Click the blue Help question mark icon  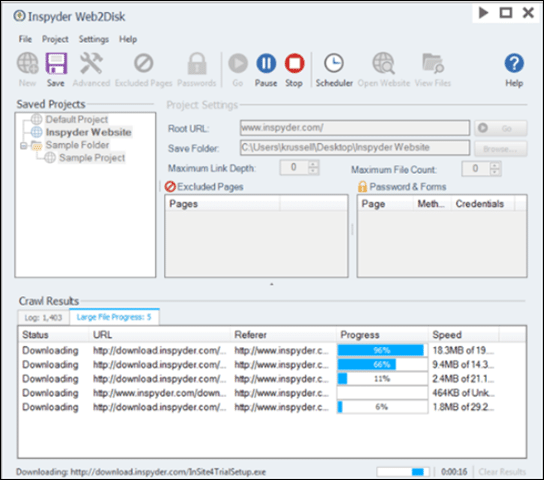(514, 63)
